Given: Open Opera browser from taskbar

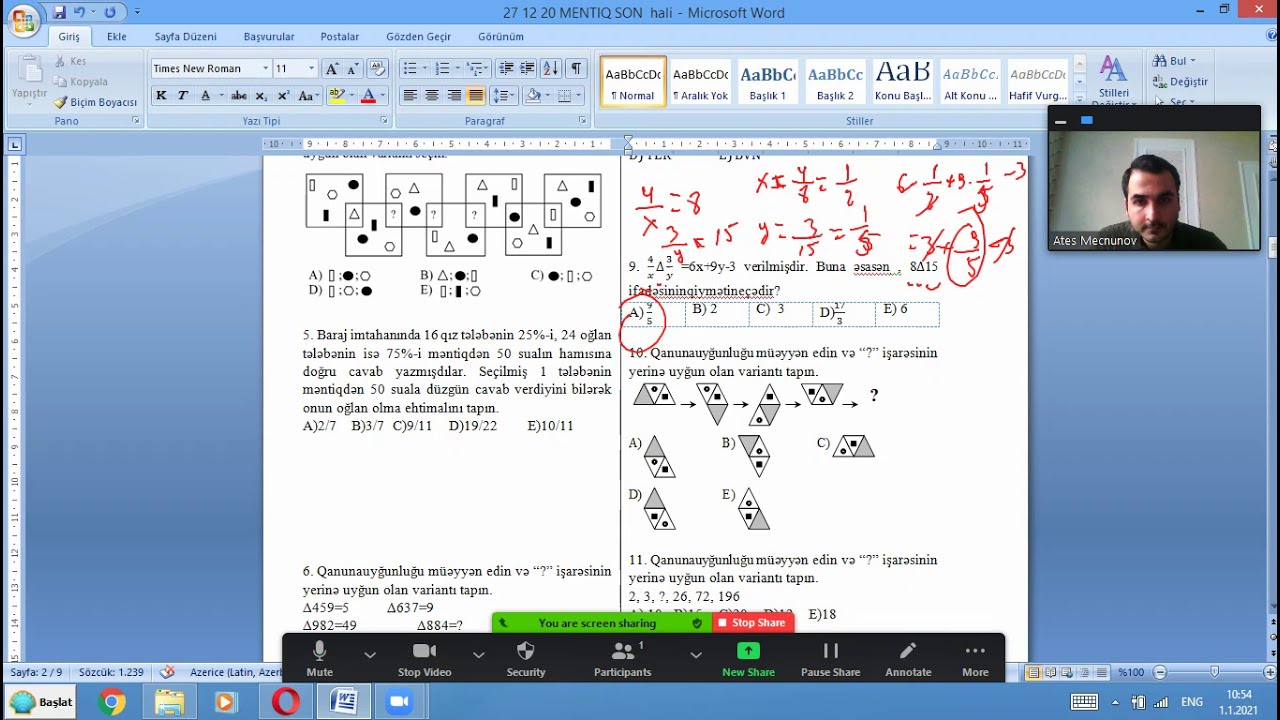Looking at the screenshot, I should point(286,702).
